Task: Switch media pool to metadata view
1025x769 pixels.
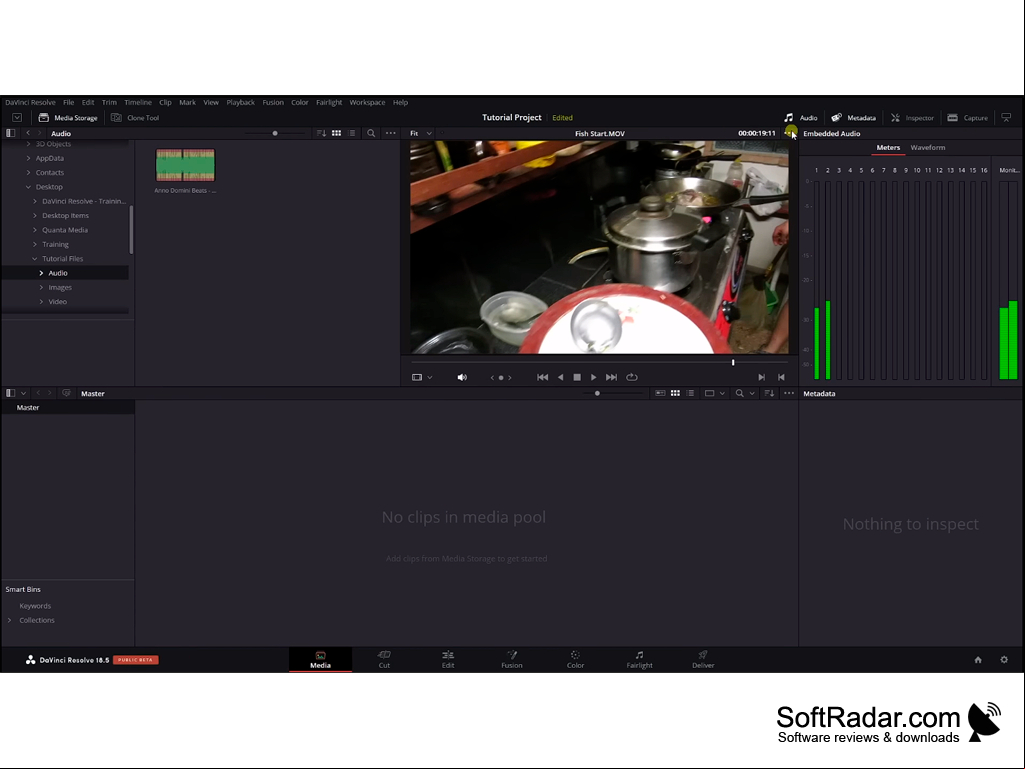Action: click(x=660, y=393)
